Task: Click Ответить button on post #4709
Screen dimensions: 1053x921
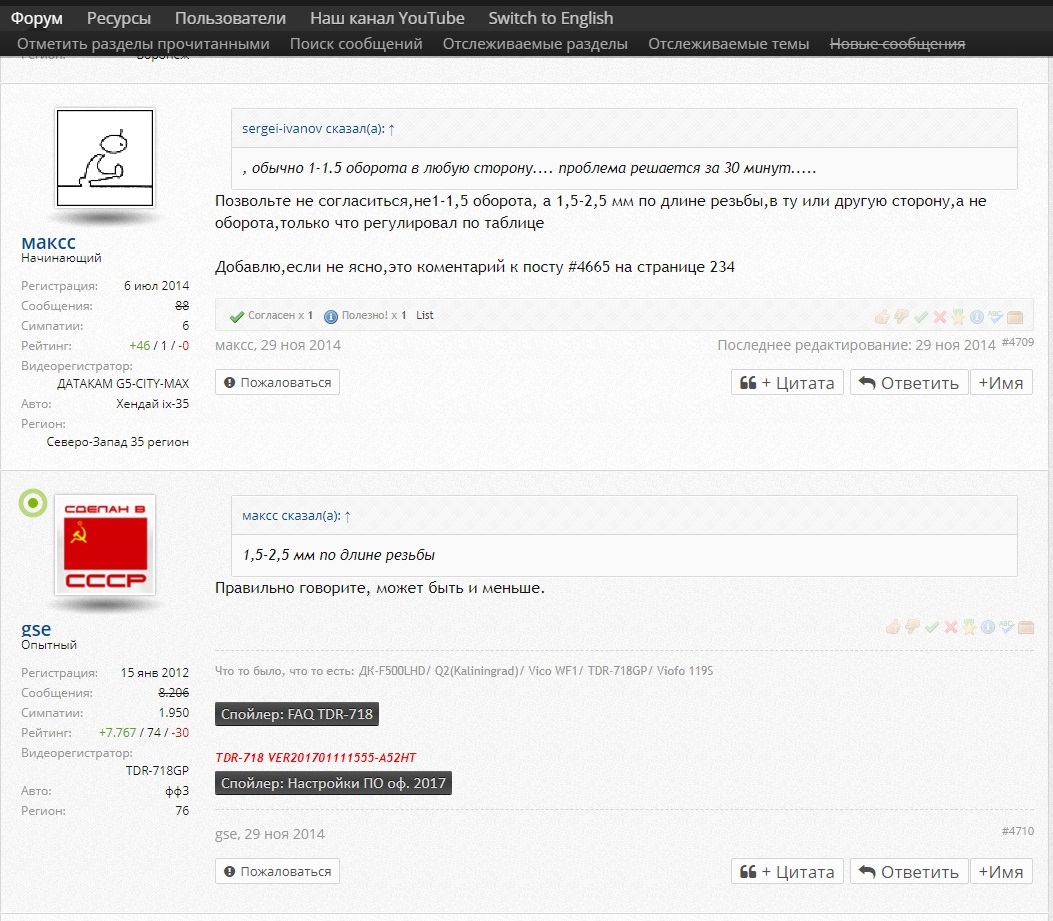Action: [909, 383]
